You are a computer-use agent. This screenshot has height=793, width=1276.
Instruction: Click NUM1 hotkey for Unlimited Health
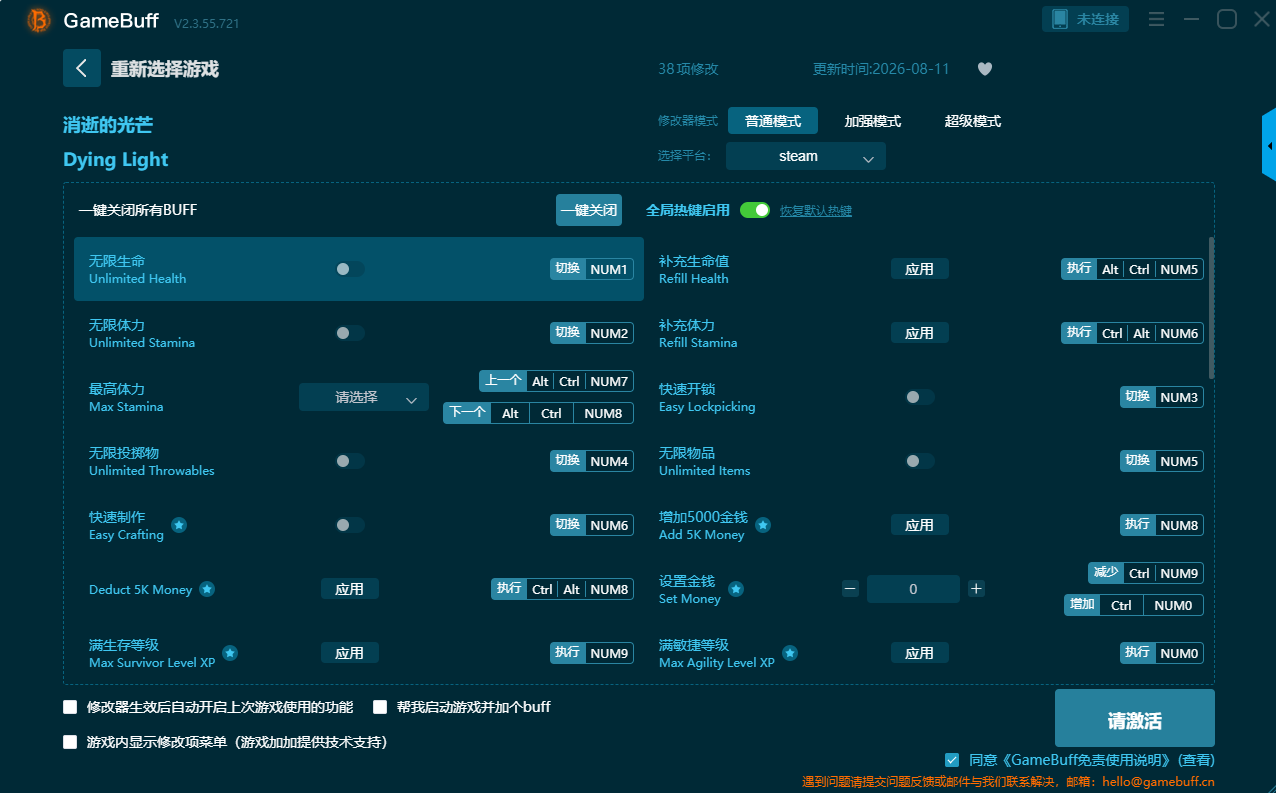pyautogui.click(x=609, y=269)
